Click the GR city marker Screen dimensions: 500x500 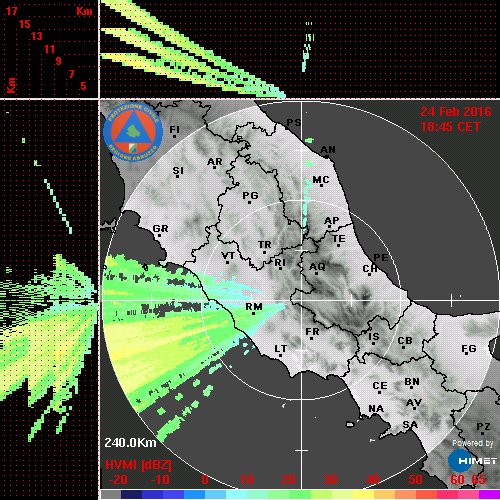(x=159, y=236)
